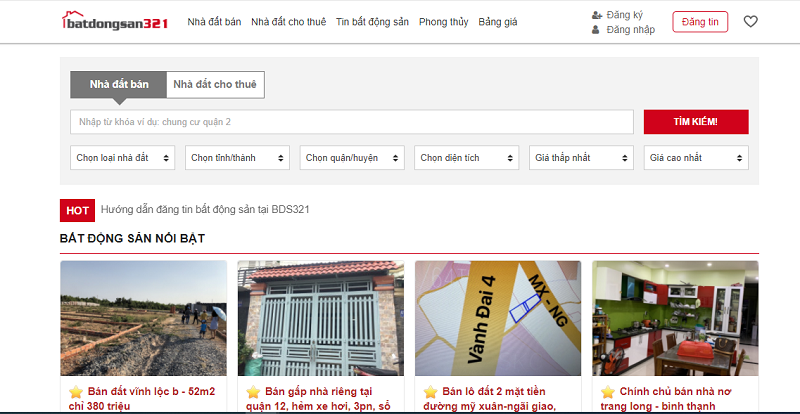Click the green kitchen interior thumbnail

point(675,318)
